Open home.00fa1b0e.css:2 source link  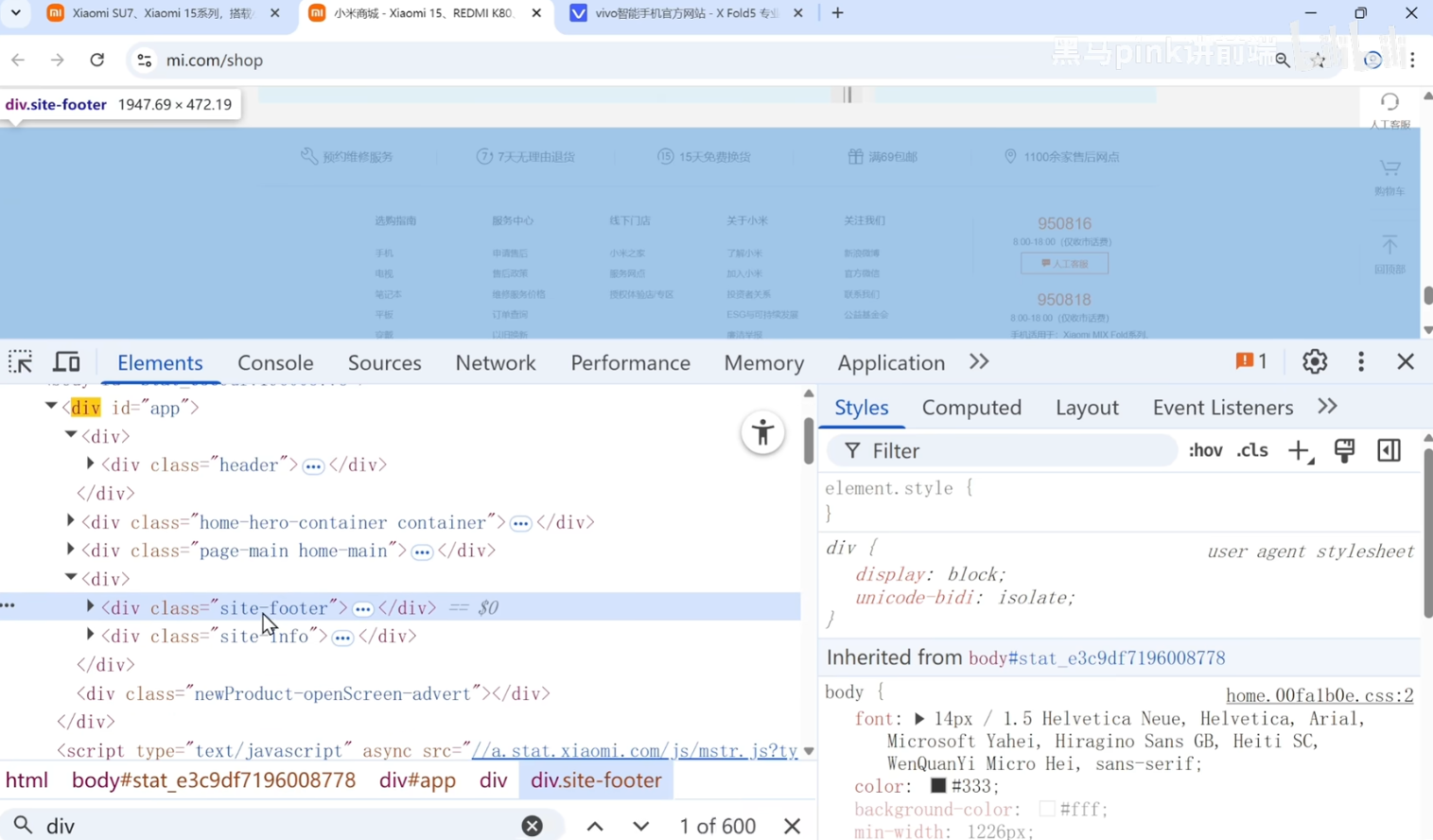(x=1319, y=695)
